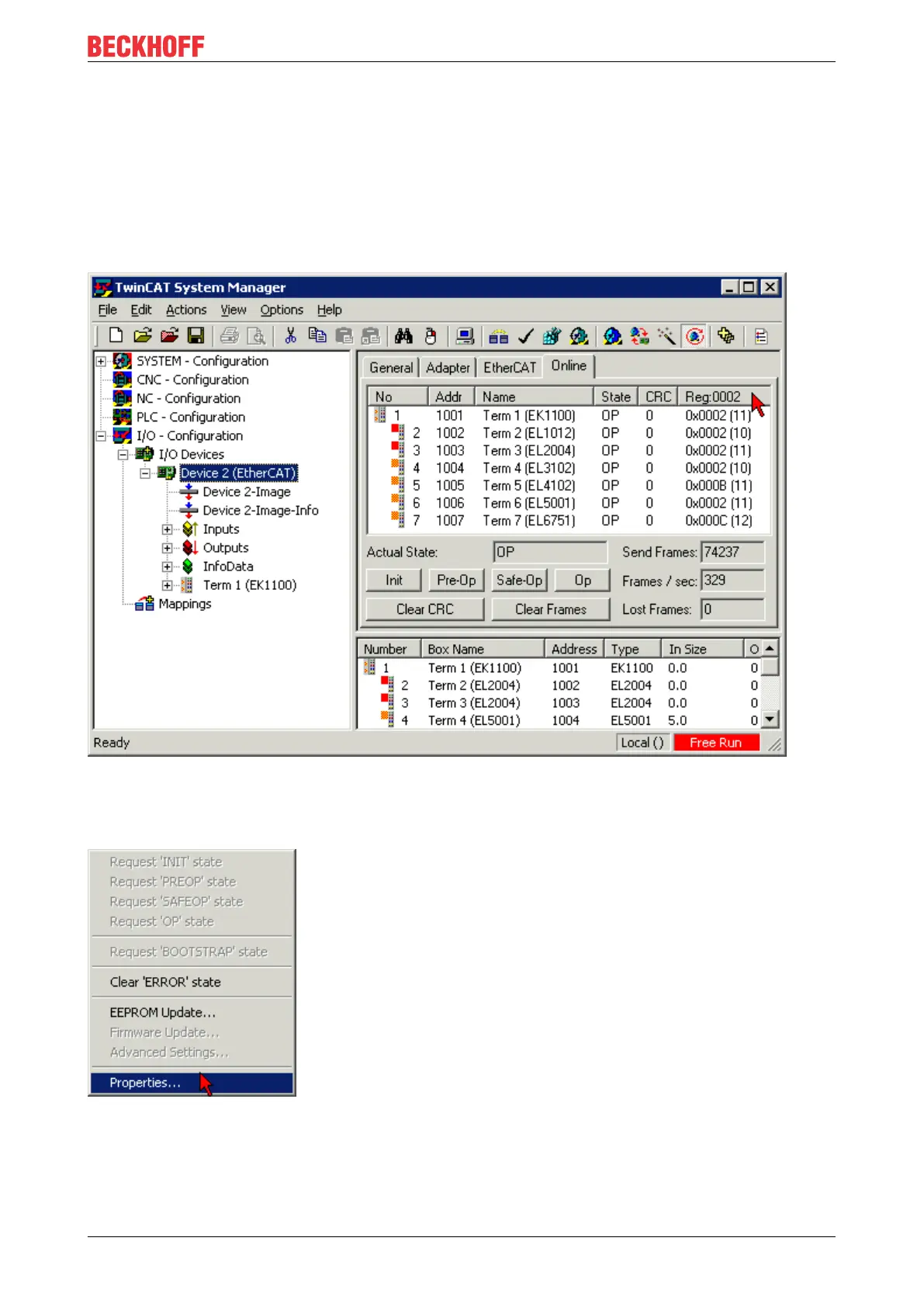Open the File menu
This screenshot has width=924, height=1307.
[107, 310]
